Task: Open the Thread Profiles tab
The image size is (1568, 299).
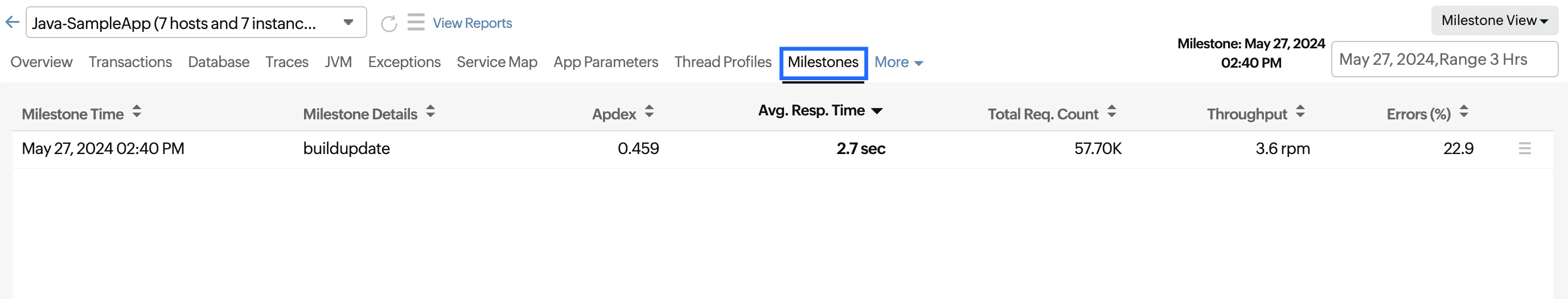Action: point(723,62)
